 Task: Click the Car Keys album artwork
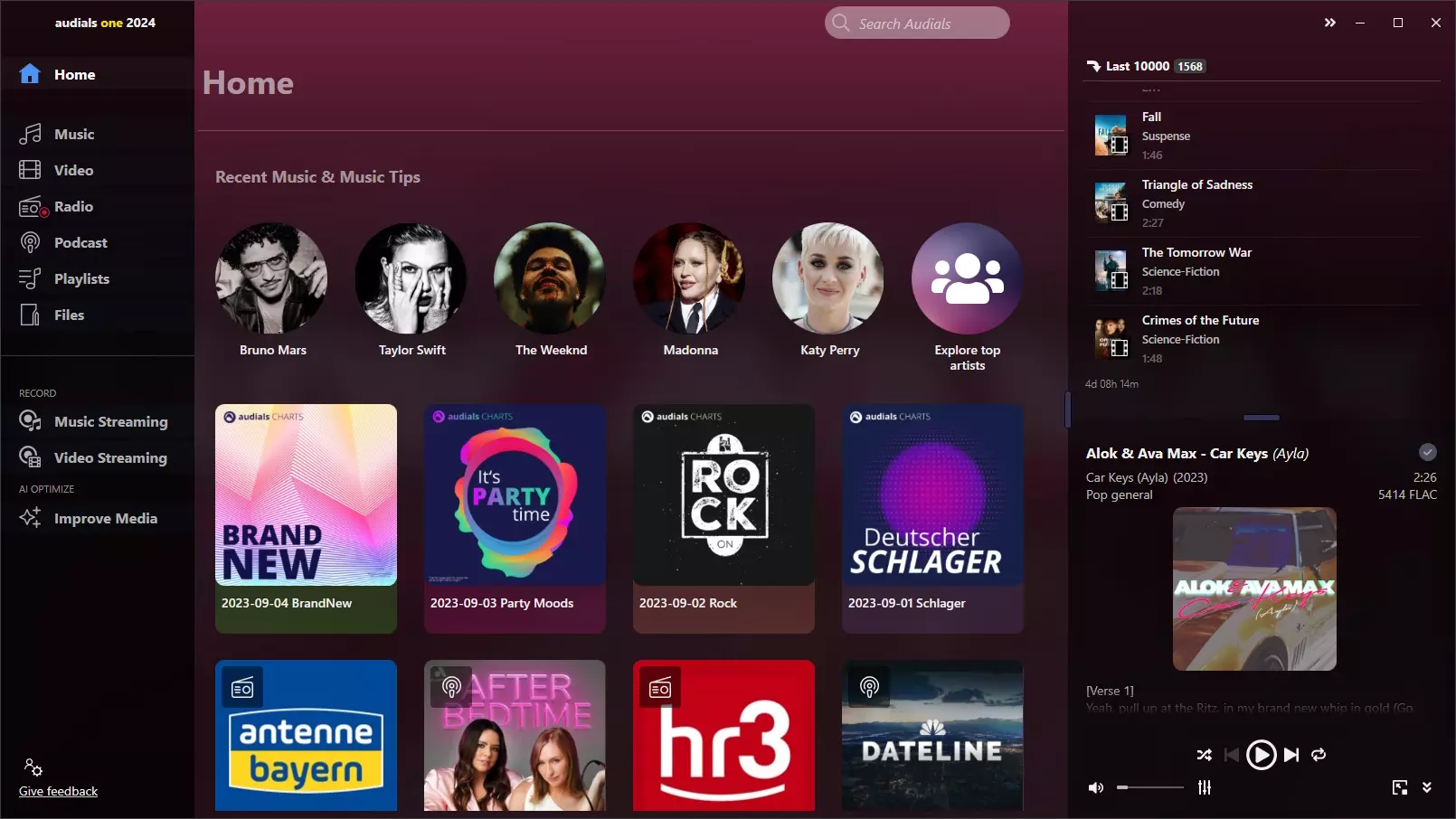[1254, 588]
